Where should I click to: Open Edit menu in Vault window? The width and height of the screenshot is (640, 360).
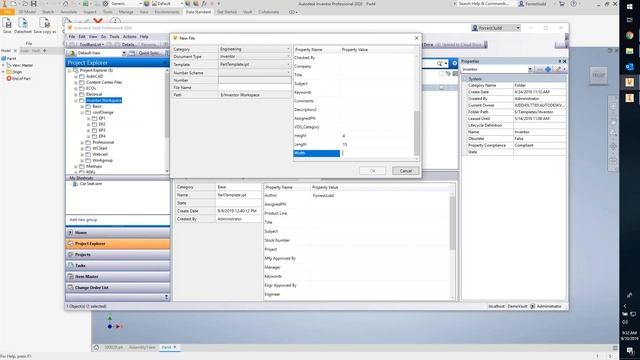point(82,37)
